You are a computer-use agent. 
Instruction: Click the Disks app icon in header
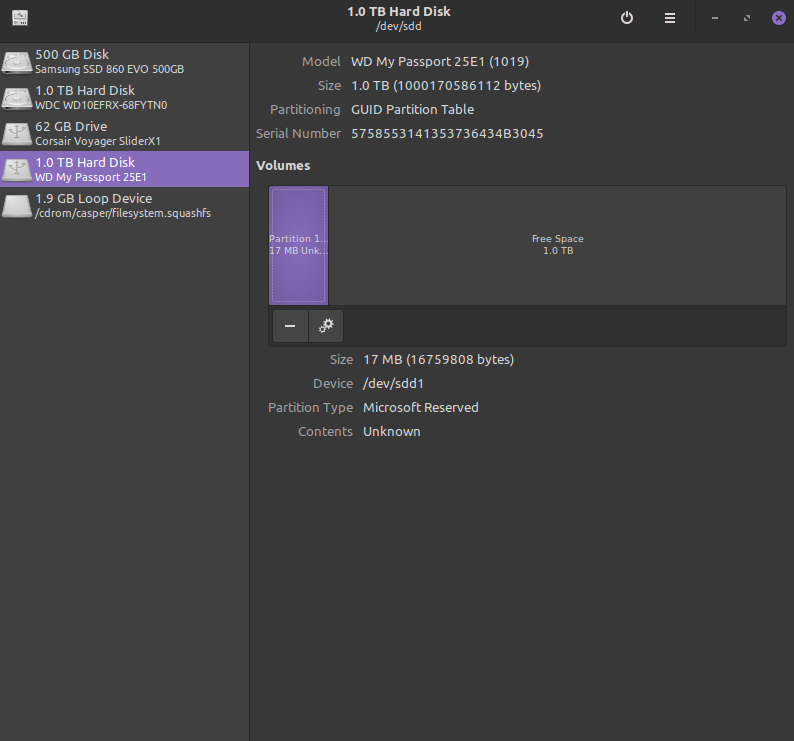[20, 18]
